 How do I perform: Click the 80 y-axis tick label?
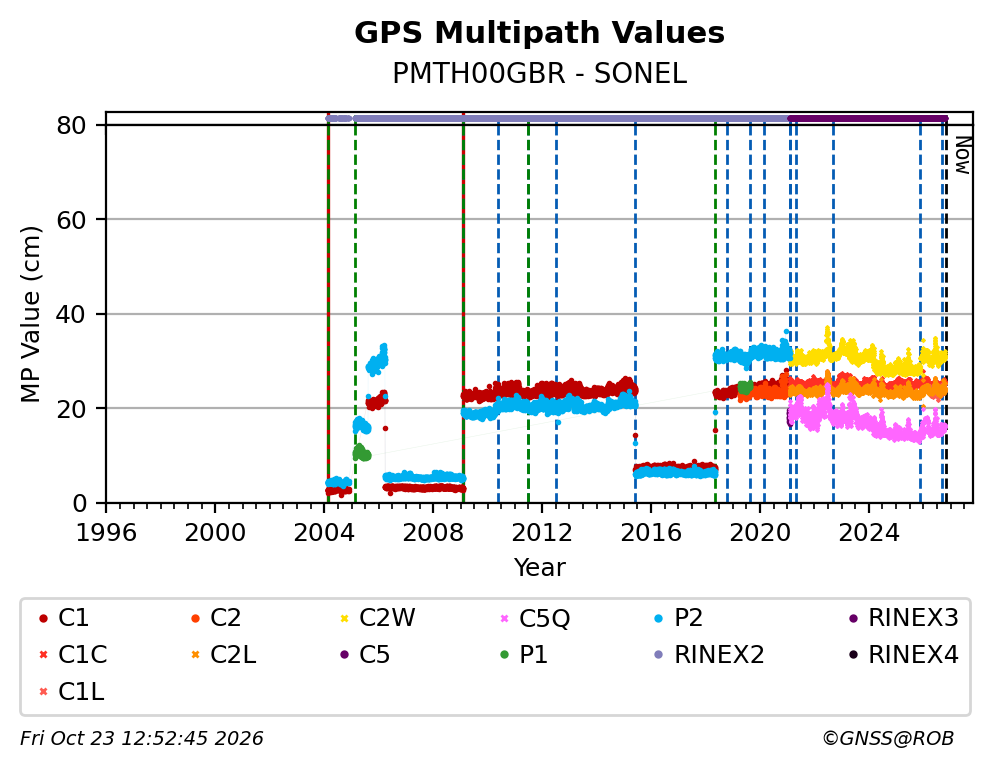point(71,125)
